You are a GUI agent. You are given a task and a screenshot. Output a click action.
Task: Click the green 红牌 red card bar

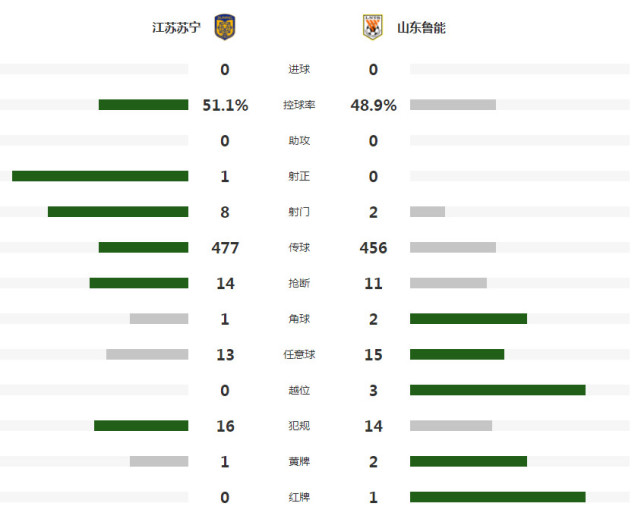click(498, 497)
